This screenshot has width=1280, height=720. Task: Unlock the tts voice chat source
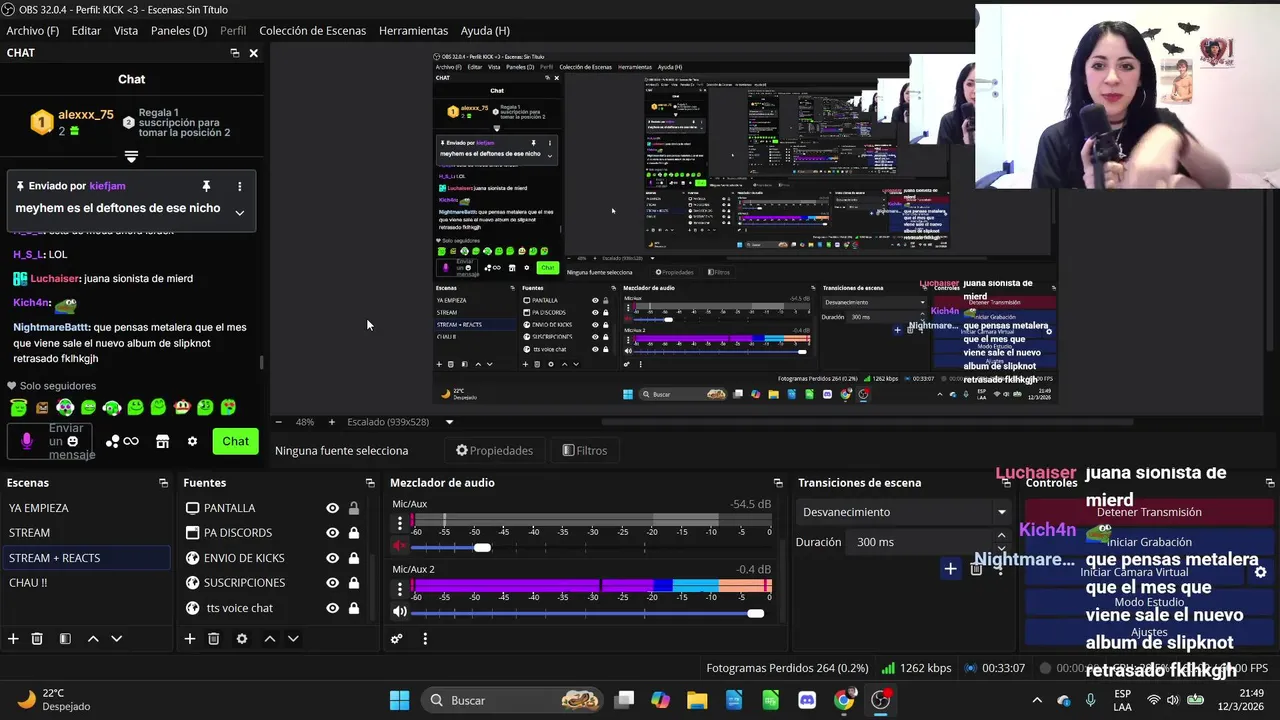pos(354,608)
